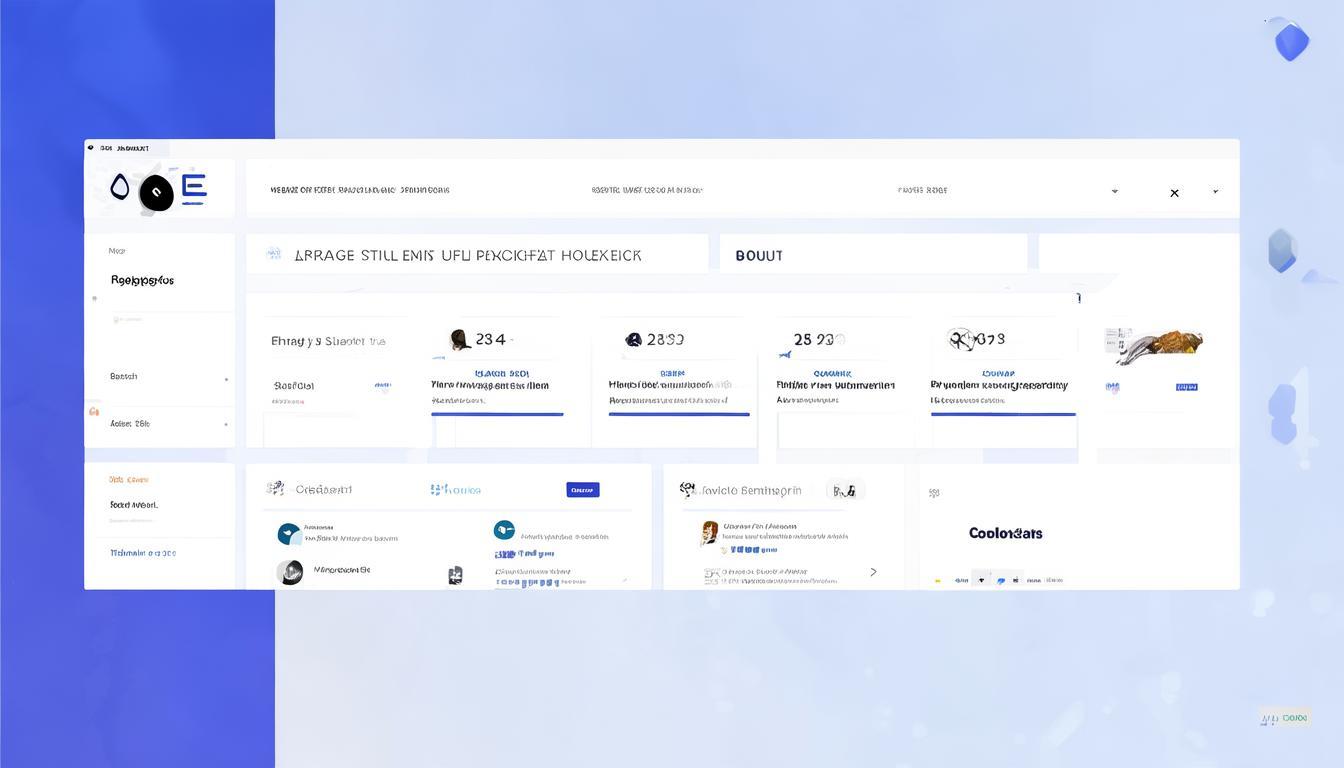1344x768 pixels.
Task: Click the teal circle icon in left list
Action: tap(289, 534)
